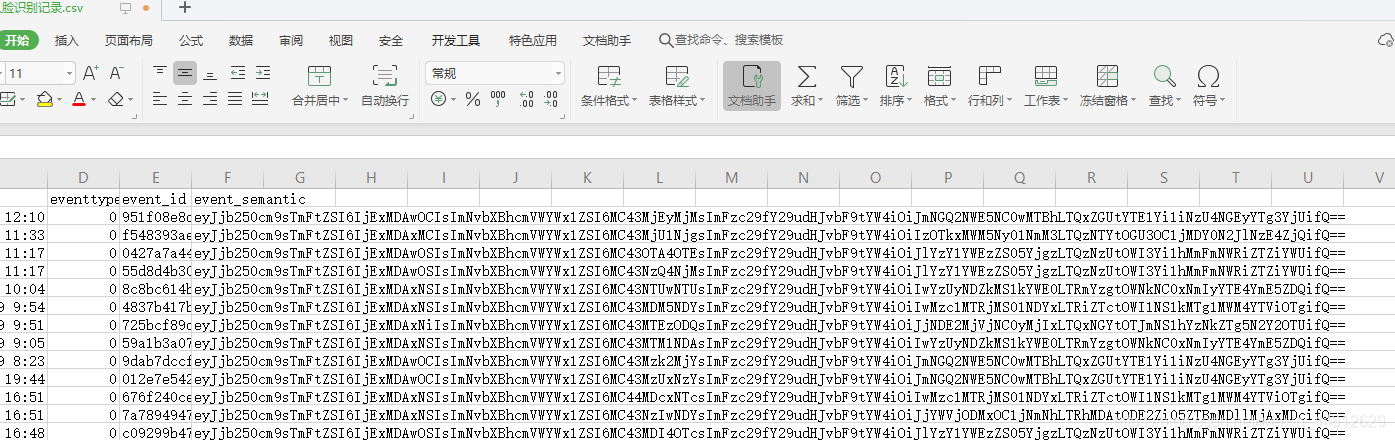1395x440 pixels.
Task: Increase decimal places
Action: 526,99
